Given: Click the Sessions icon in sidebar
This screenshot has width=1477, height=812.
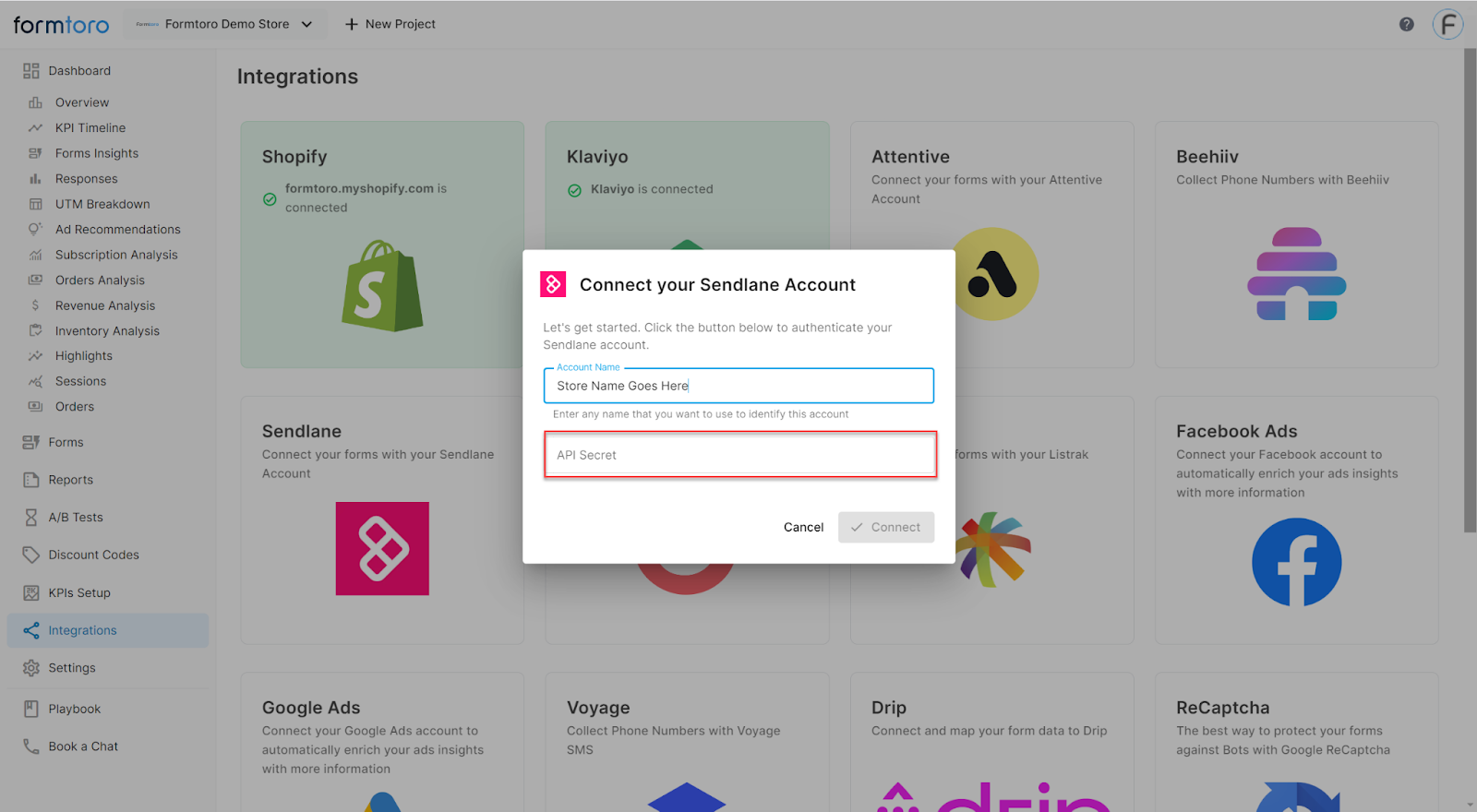Looking at the screenshot, I should tap(35, 381).
